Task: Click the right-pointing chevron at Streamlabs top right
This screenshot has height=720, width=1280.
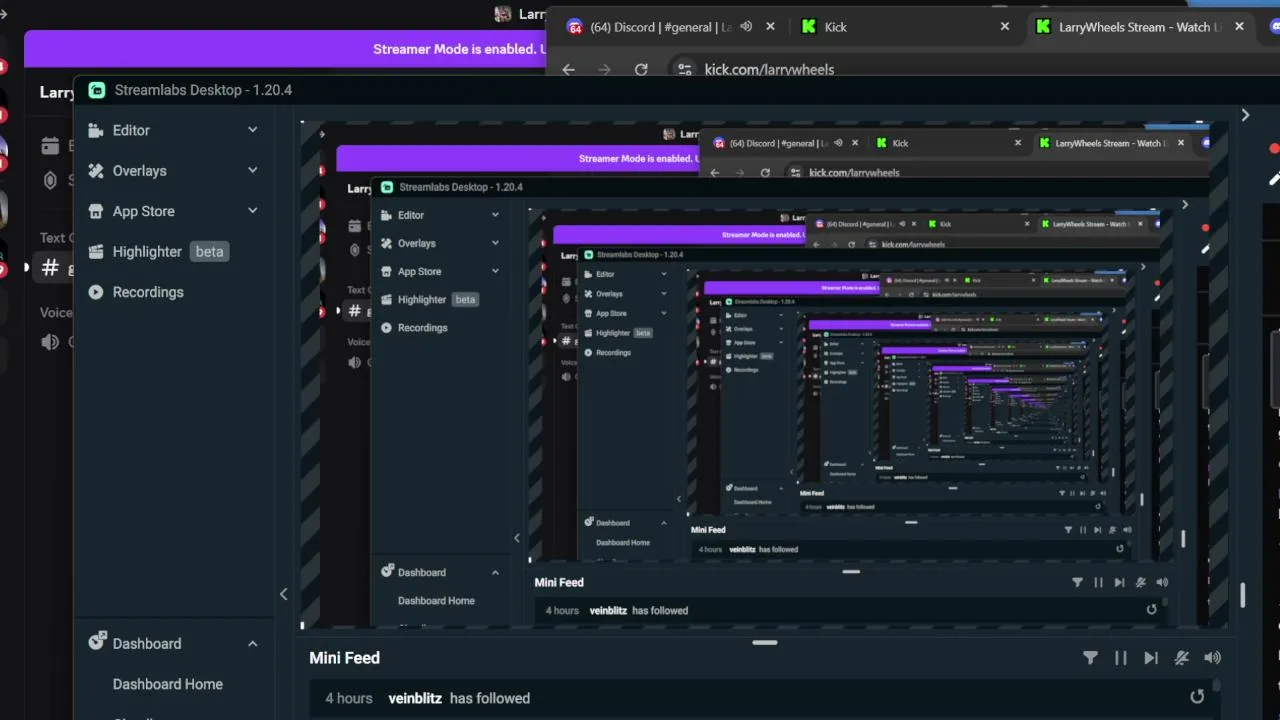Action: 1245,115
